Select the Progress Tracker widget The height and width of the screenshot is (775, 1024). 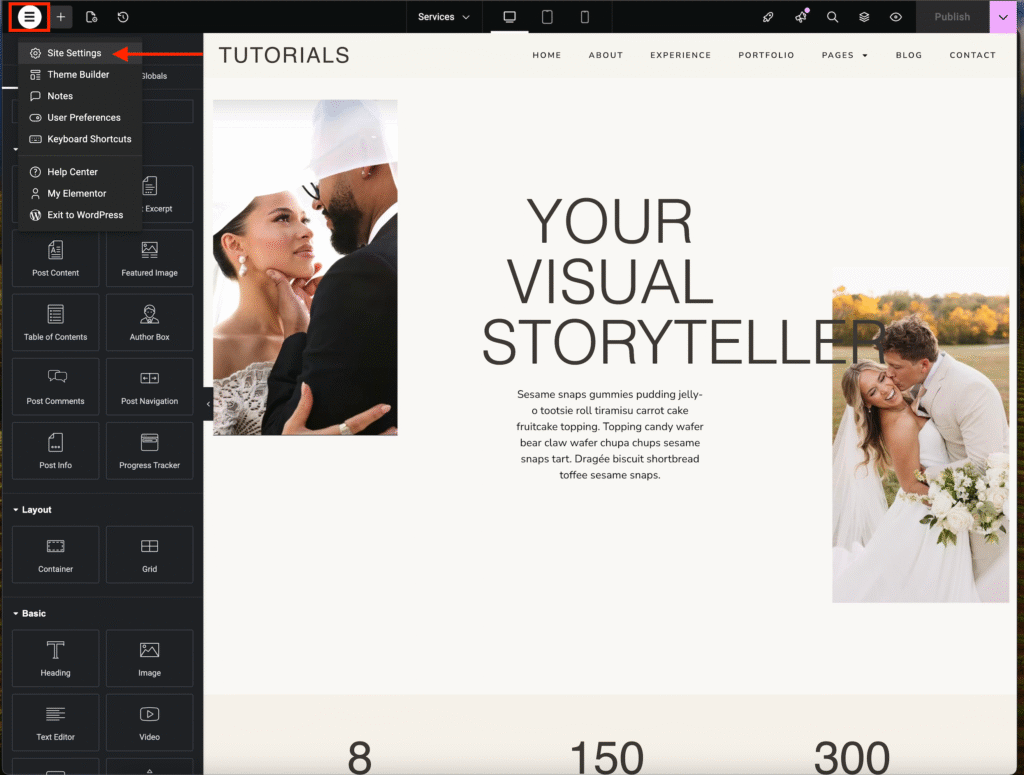click(x=149, y=451)
